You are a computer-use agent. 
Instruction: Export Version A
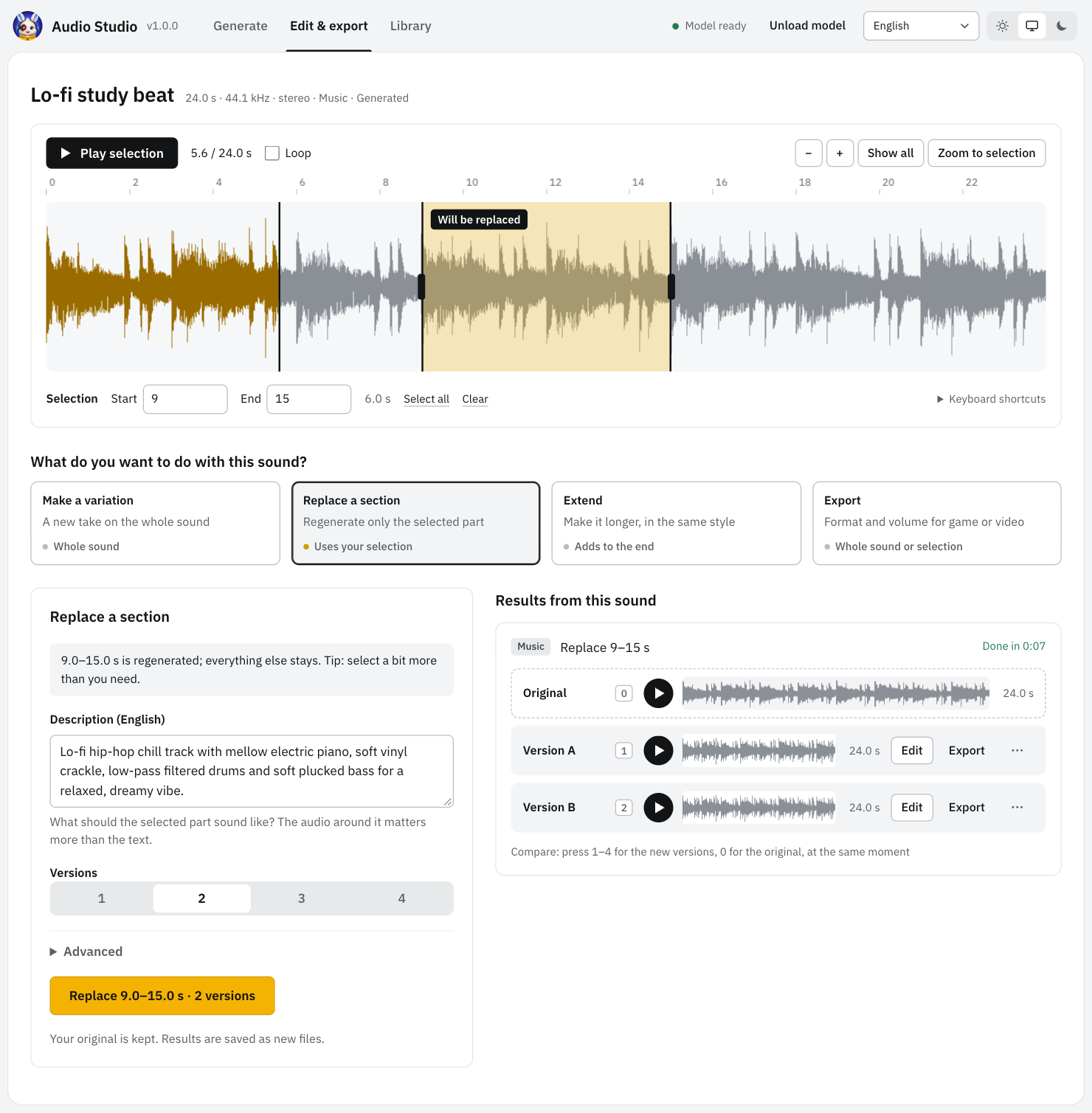(x=967, y=751)
